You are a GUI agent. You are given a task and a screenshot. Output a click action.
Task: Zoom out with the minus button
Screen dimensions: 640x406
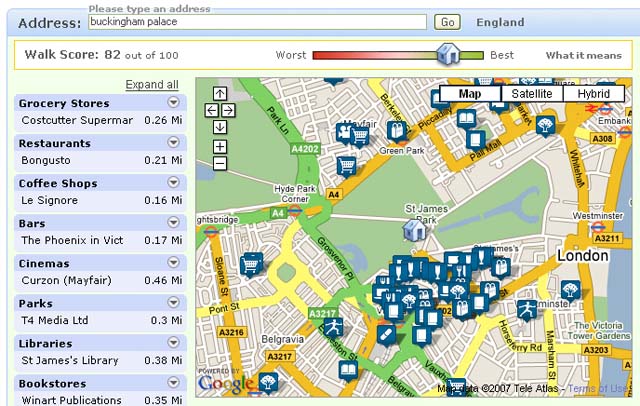(x=220, y=164)
